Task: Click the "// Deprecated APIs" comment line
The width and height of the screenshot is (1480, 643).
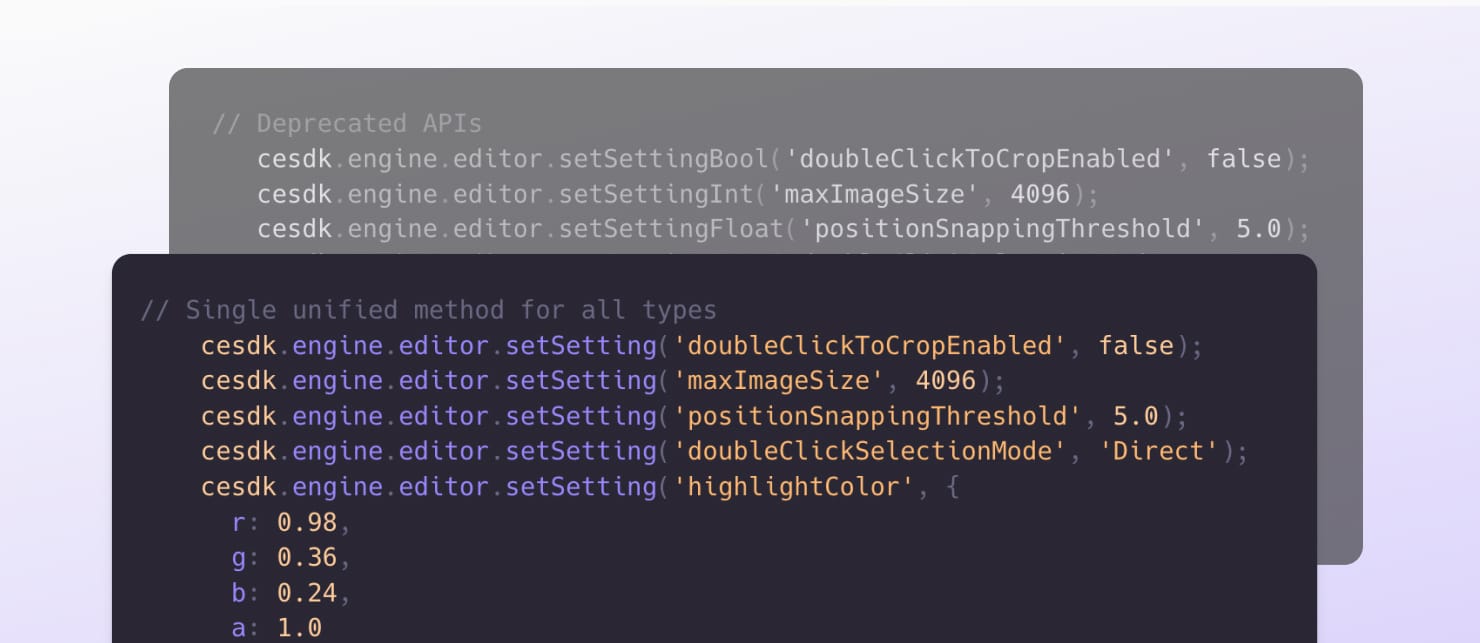Action: pos(346,124)
